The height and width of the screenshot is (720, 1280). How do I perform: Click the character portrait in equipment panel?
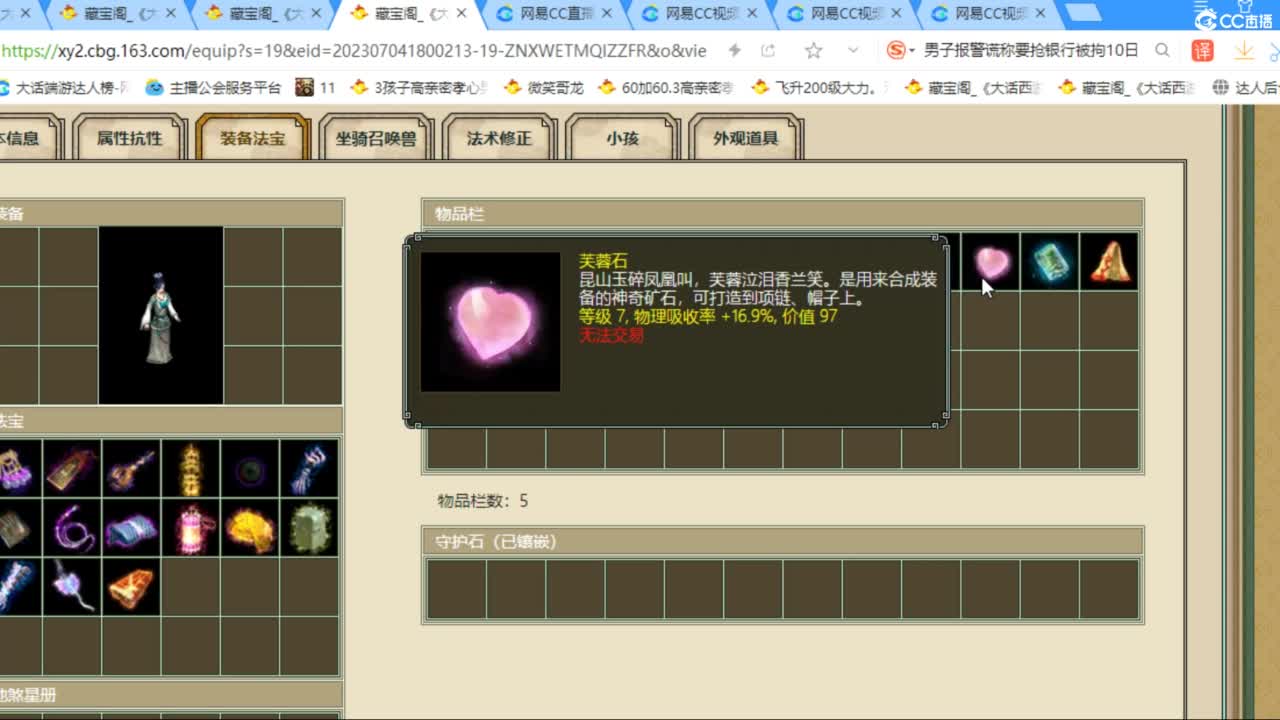[160, 316]
